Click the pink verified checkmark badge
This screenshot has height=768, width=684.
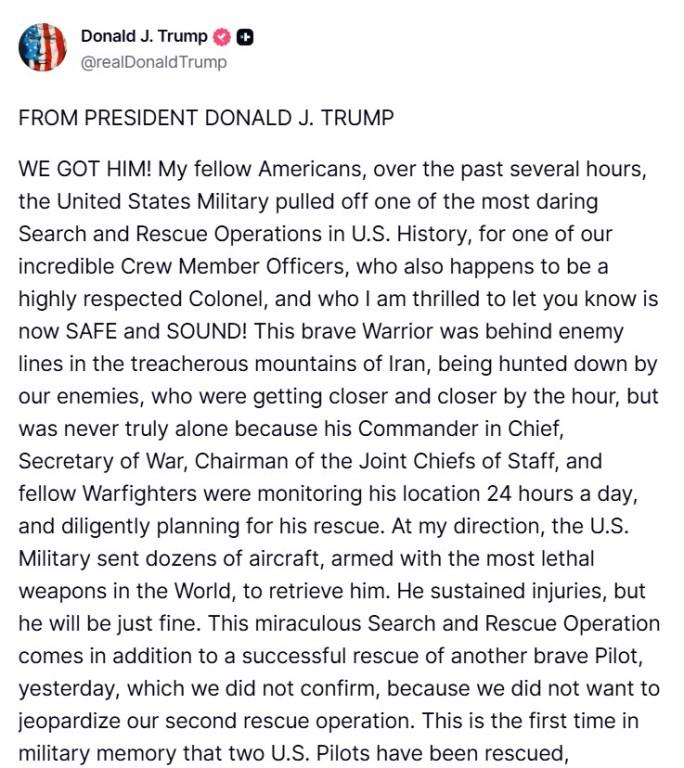[x=222, y=36]
